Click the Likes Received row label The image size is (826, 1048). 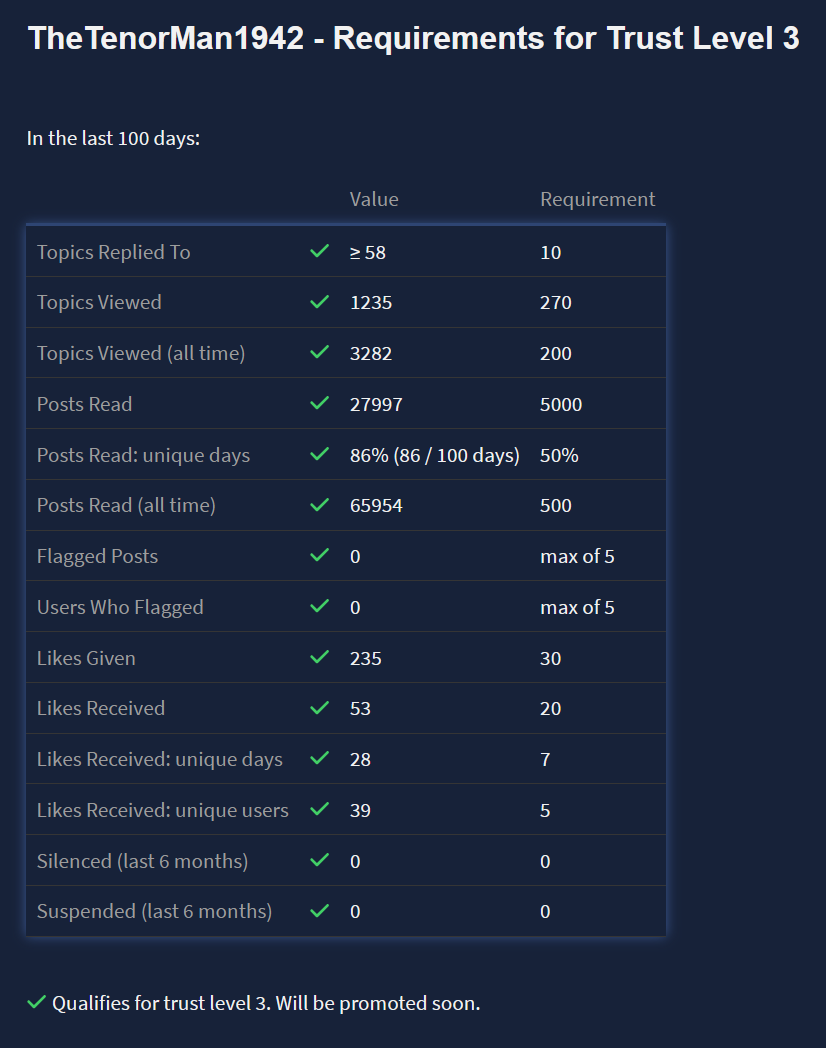(x=101, y=708)
